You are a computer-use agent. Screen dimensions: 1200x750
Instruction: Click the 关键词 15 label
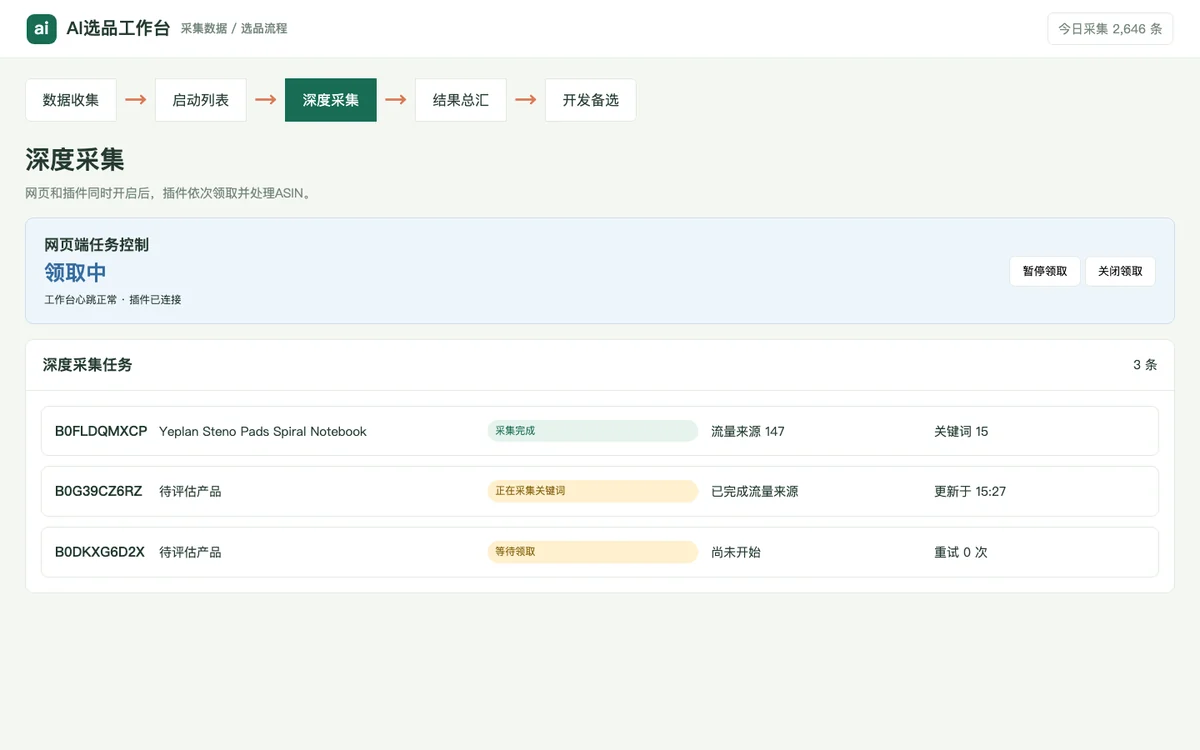click(961, 432)
